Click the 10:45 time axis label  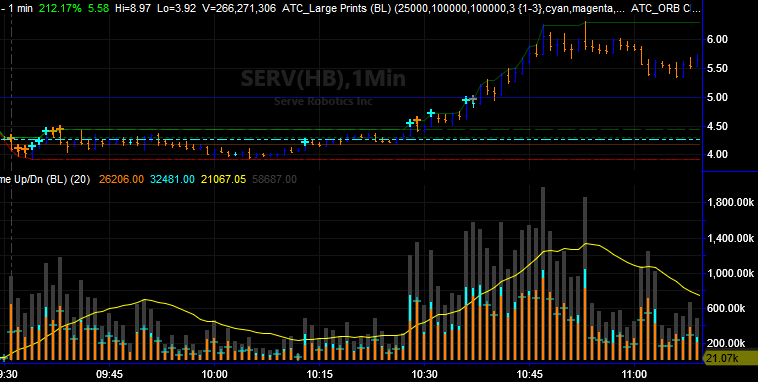point(529,374)
